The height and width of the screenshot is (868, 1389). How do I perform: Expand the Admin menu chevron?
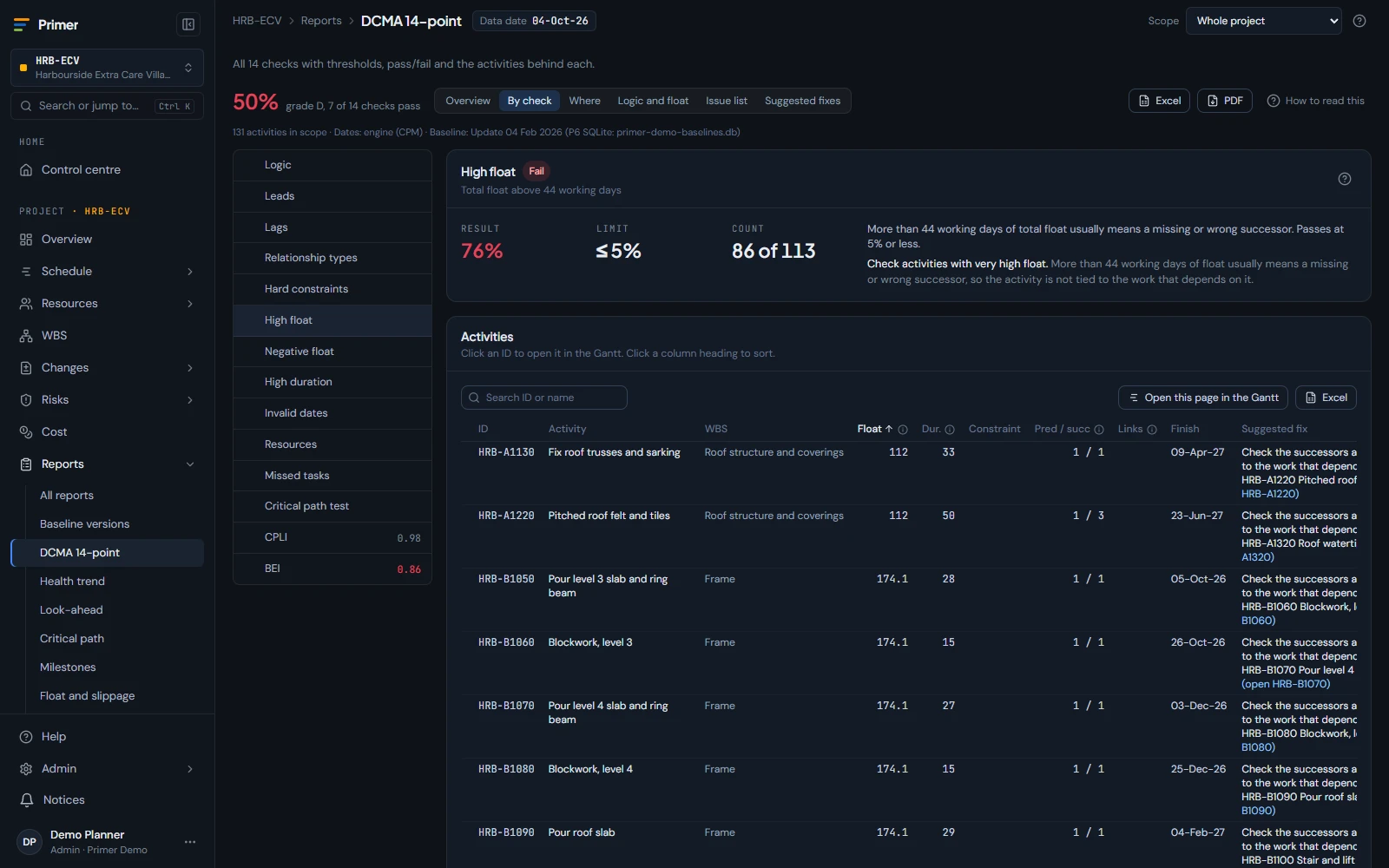click(x=190, y=769)
